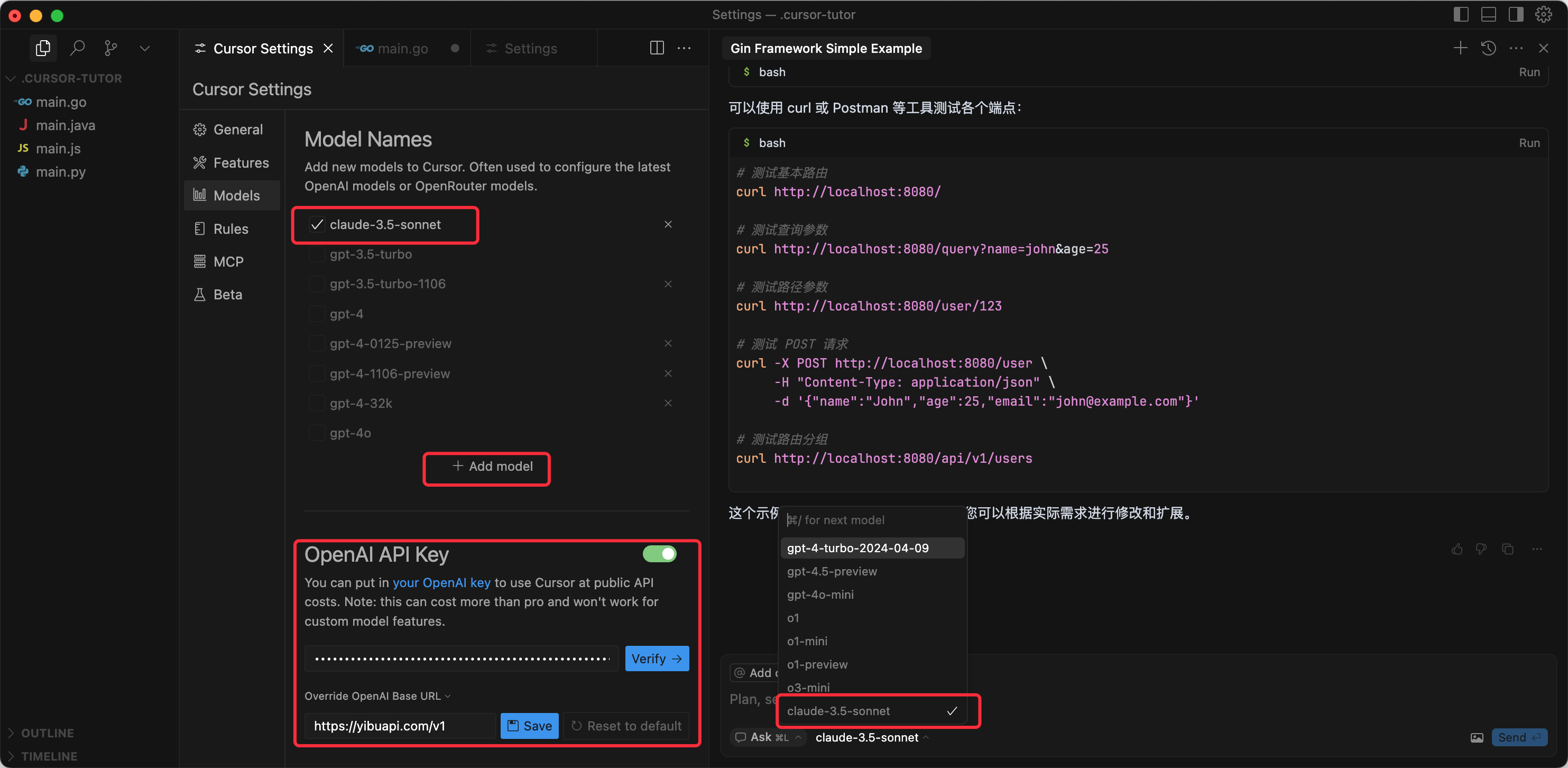Click the image attachment icon near Send
This screenshot has width=1568, height=768.
(x=1477, y=737)
